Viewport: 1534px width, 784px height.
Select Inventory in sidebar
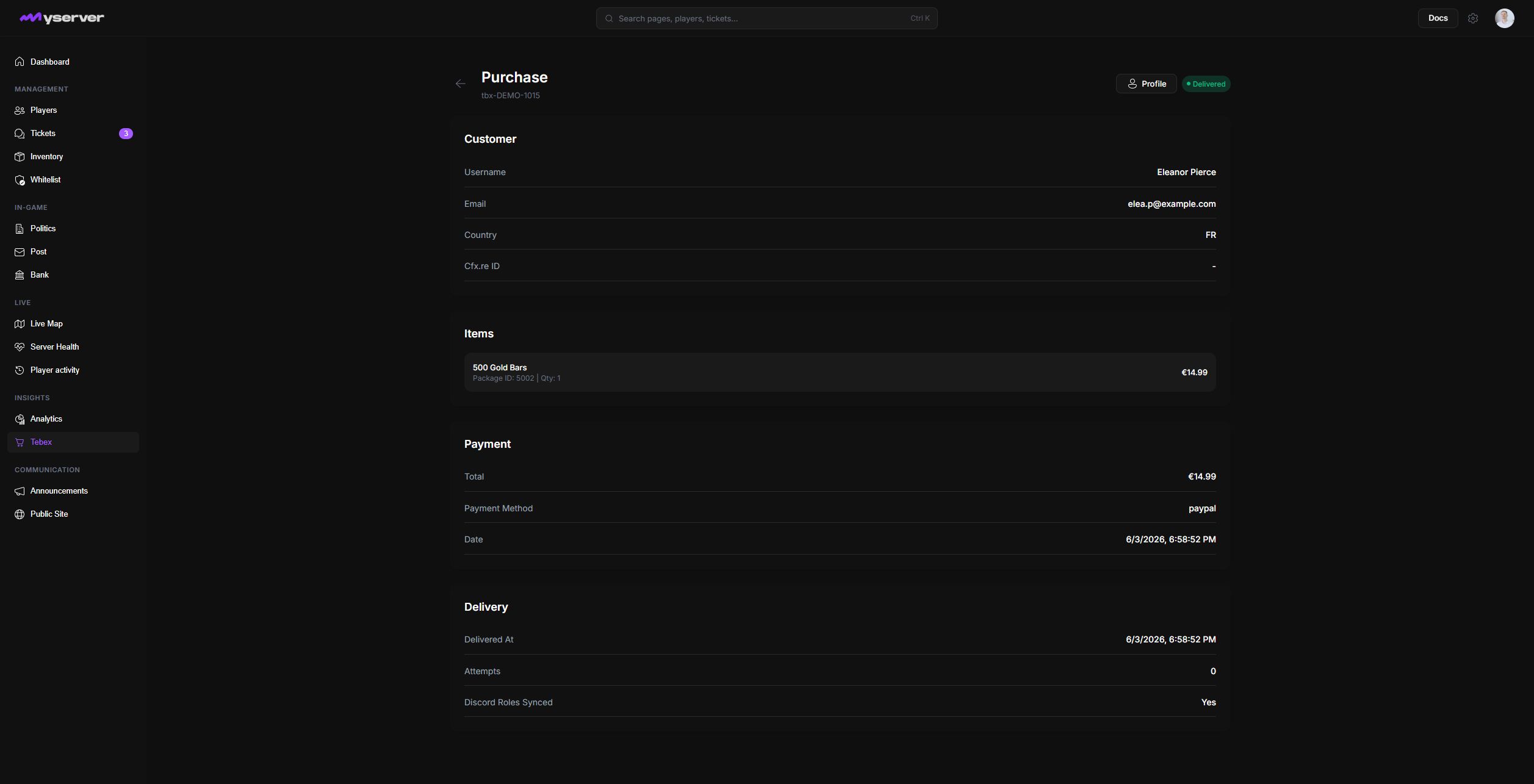point(73,157)
